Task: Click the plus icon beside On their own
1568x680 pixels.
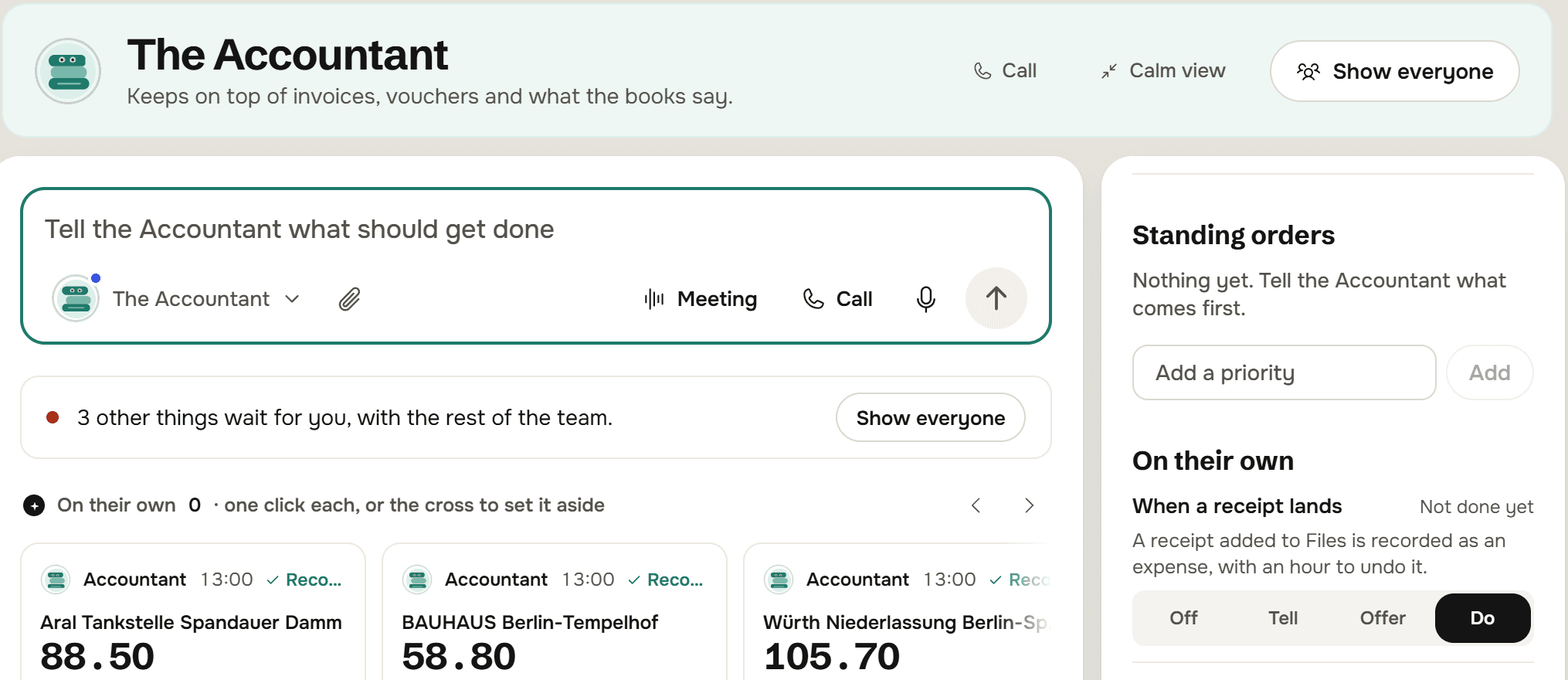Action: coord(34,505)
